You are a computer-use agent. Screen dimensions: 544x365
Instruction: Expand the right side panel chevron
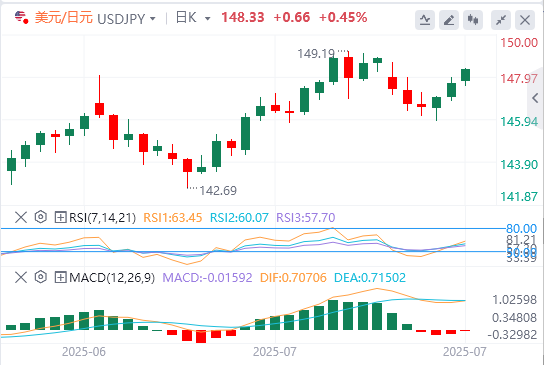[x=535, y=98]
